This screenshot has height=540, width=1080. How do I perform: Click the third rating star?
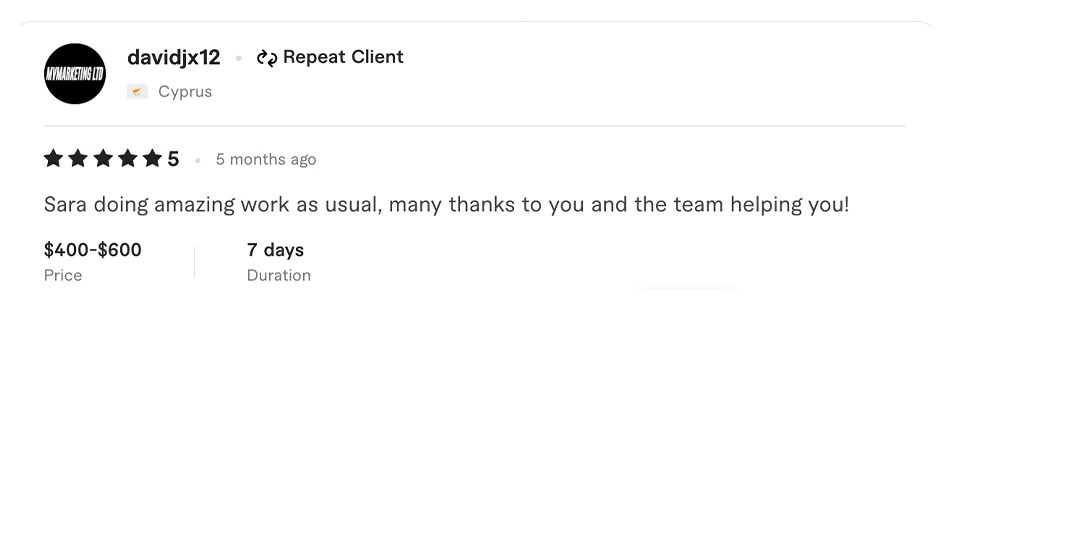pyautogui.click(x=103, y=158)
